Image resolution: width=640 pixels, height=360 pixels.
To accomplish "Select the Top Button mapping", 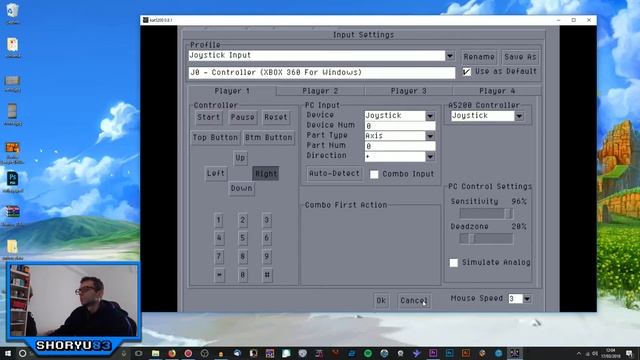I will tap(215, 138).
